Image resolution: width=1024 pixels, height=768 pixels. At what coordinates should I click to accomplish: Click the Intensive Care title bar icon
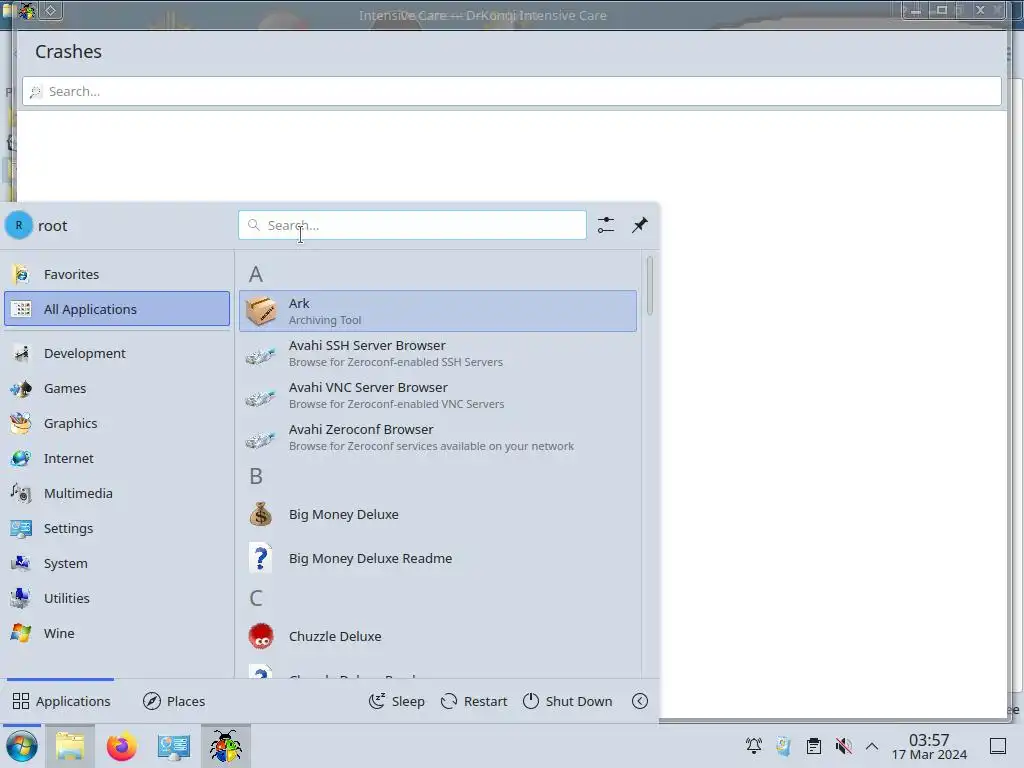27,10
